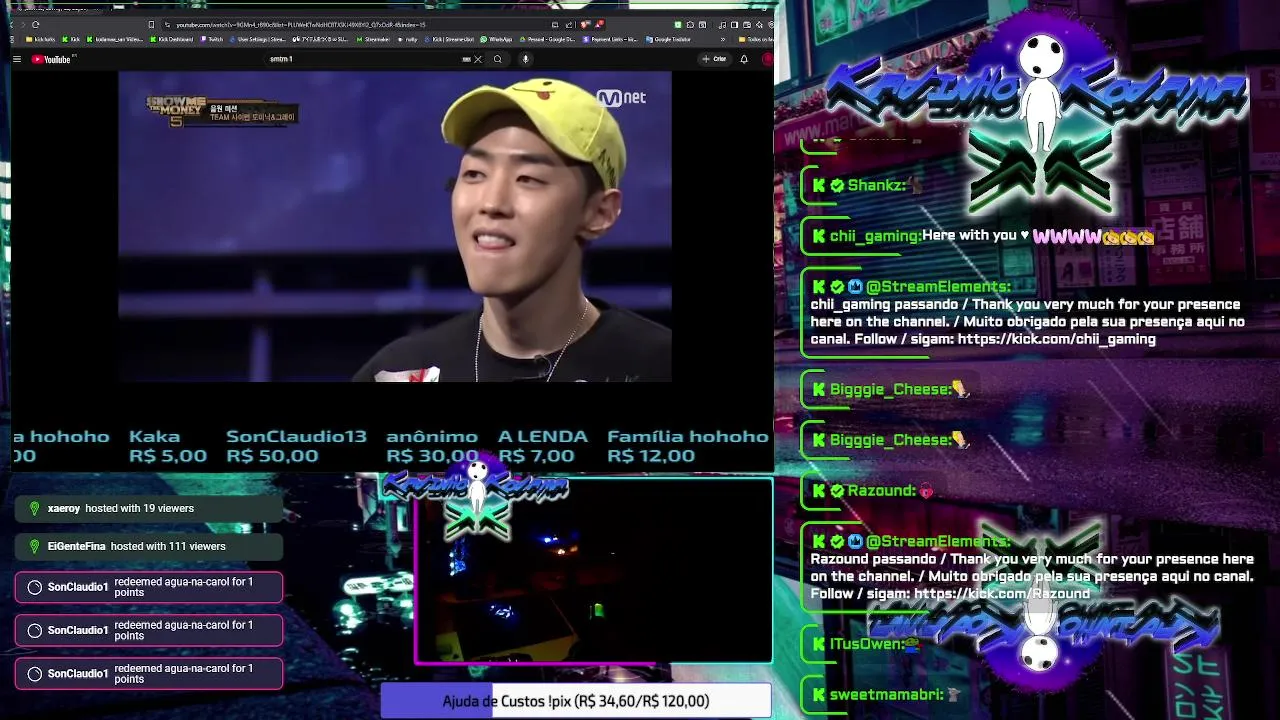Screen dimensions: 1280x720
Task: Open the 'kick' bookmarks folder
Action: tap(40, 39)
